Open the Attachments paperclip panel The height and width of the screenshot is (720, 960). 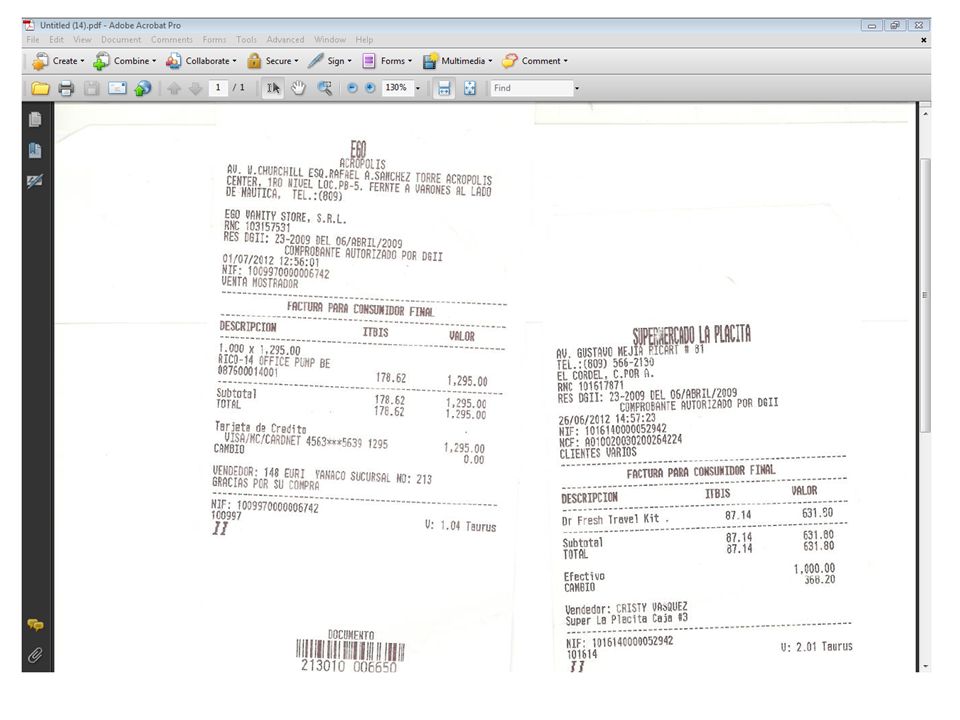(x=35, y=656)
